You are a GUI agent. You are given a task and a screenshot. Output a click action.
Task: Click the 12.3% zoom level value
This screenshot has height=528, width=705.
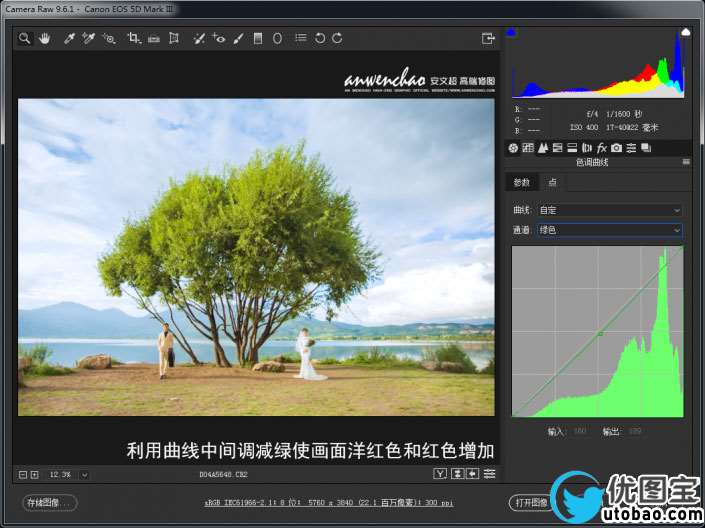coord(60,475)
